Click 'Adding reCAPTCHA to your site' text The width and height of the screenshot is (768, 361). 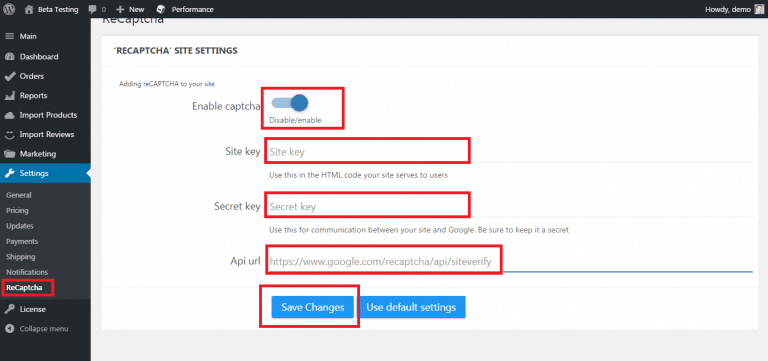point(167,84)
